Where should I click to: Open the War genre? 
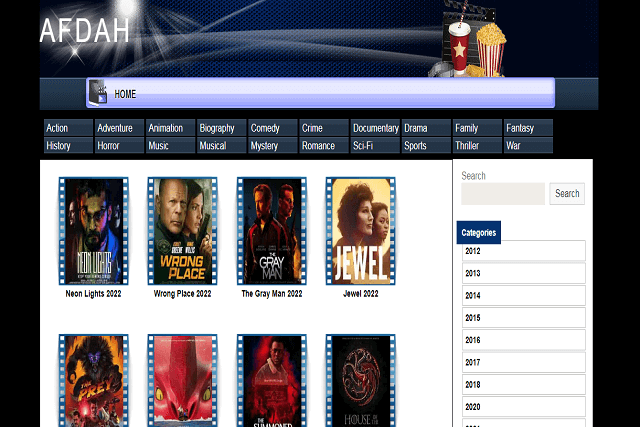[x=528, y=145]
